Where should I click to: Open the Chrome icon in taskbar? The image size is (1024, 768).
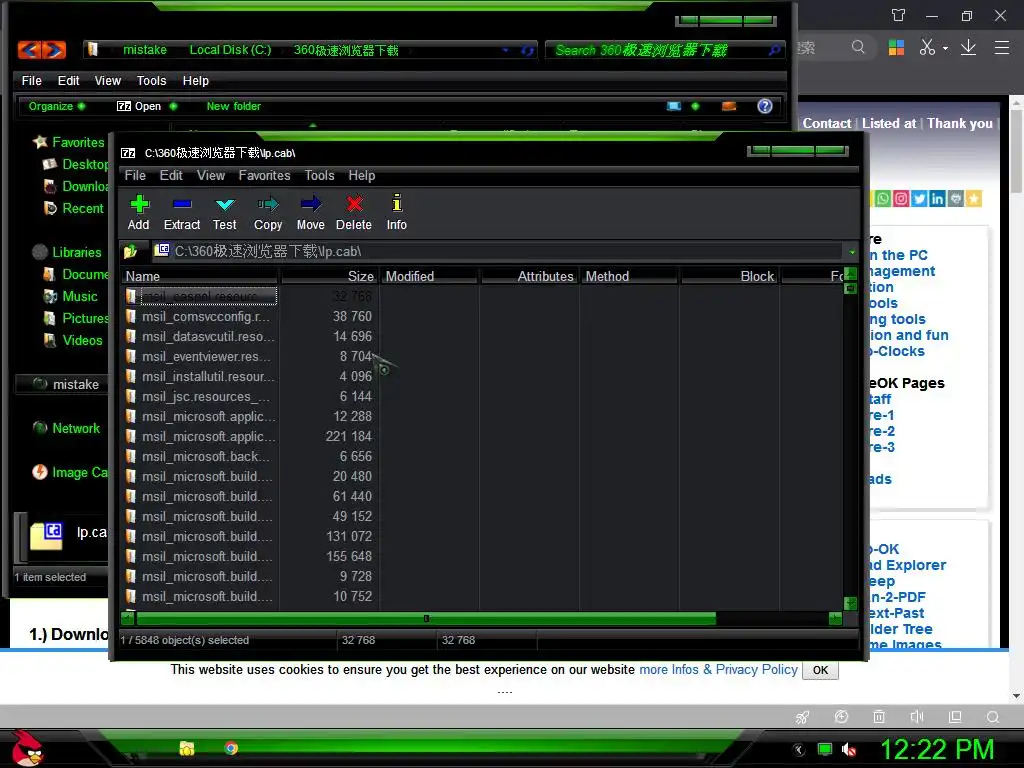(231, 748)
